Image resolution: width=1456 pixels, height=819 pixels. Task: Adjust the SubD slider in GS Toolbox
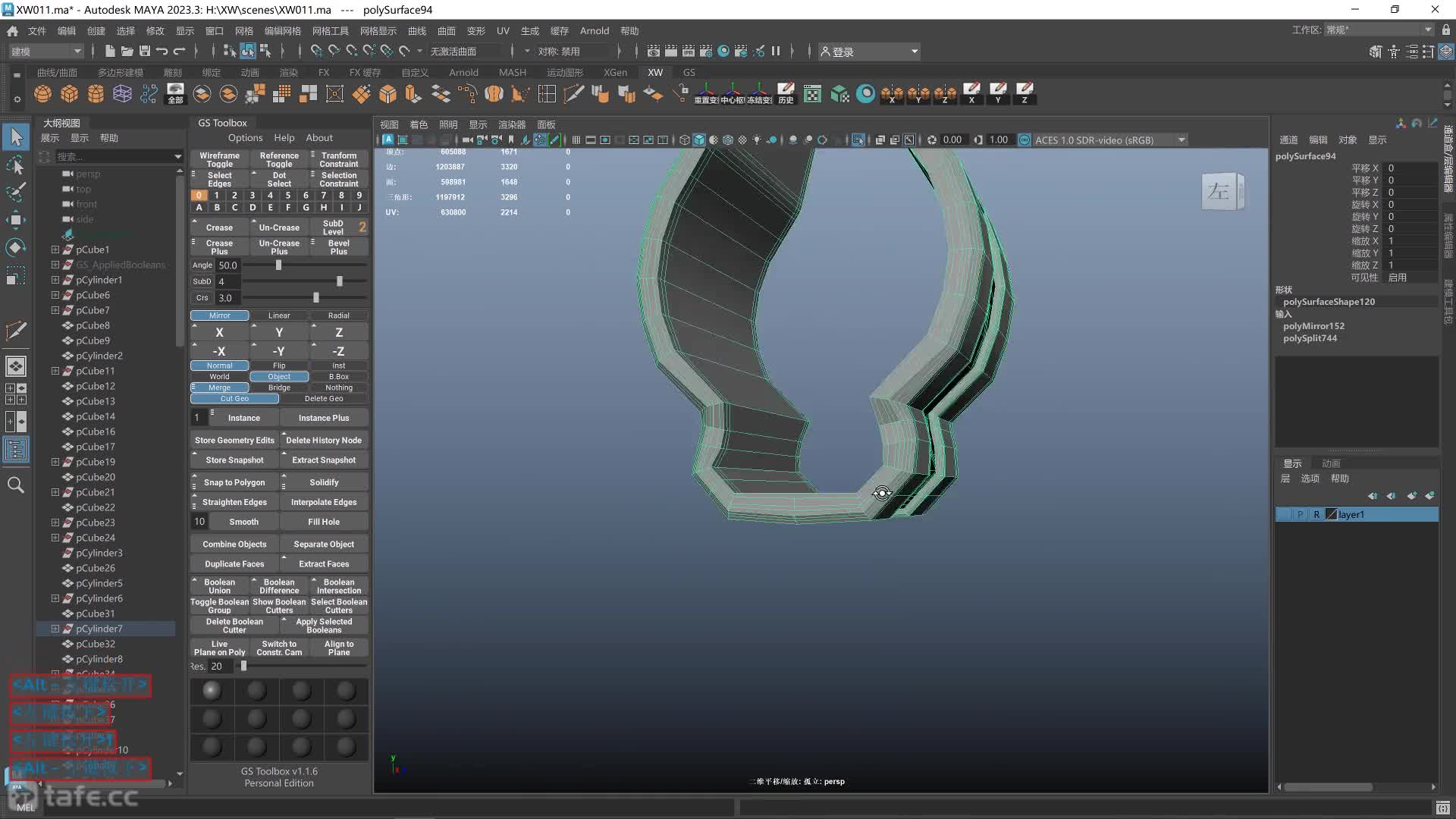click(x=339, y=281)
